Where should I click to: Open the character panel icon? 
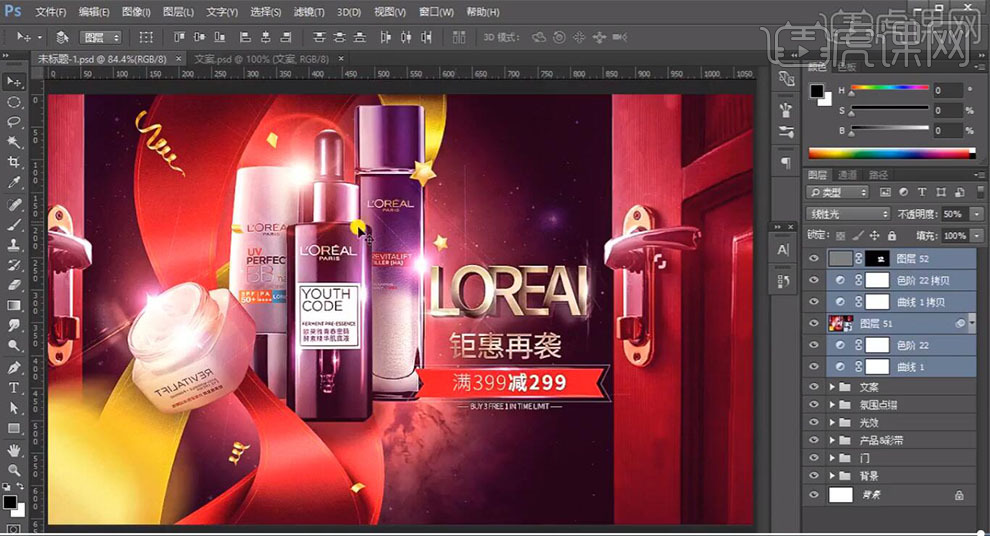point(784,249)
